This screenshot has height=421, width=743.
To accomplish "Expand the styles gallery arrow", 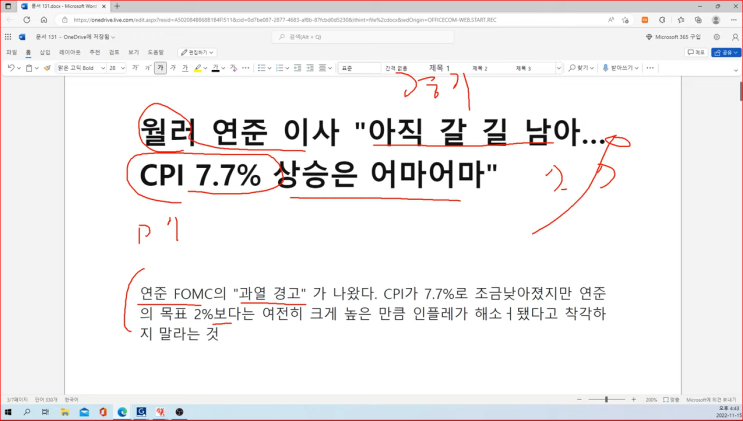I will pyautogui.click(x=559, y=68).
